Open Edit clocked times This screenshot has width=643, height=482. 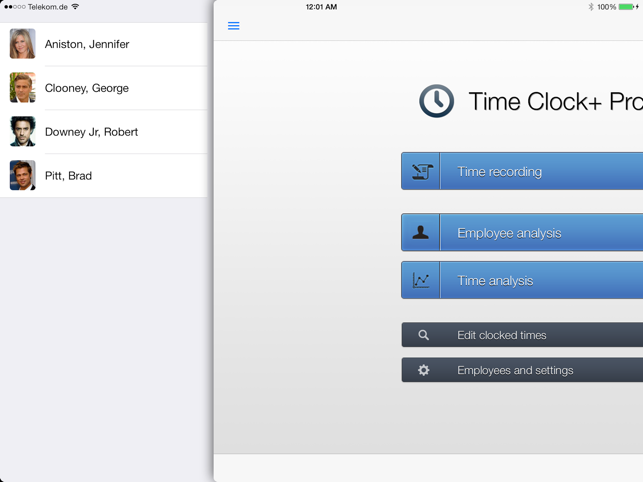[x=522, y=335]
